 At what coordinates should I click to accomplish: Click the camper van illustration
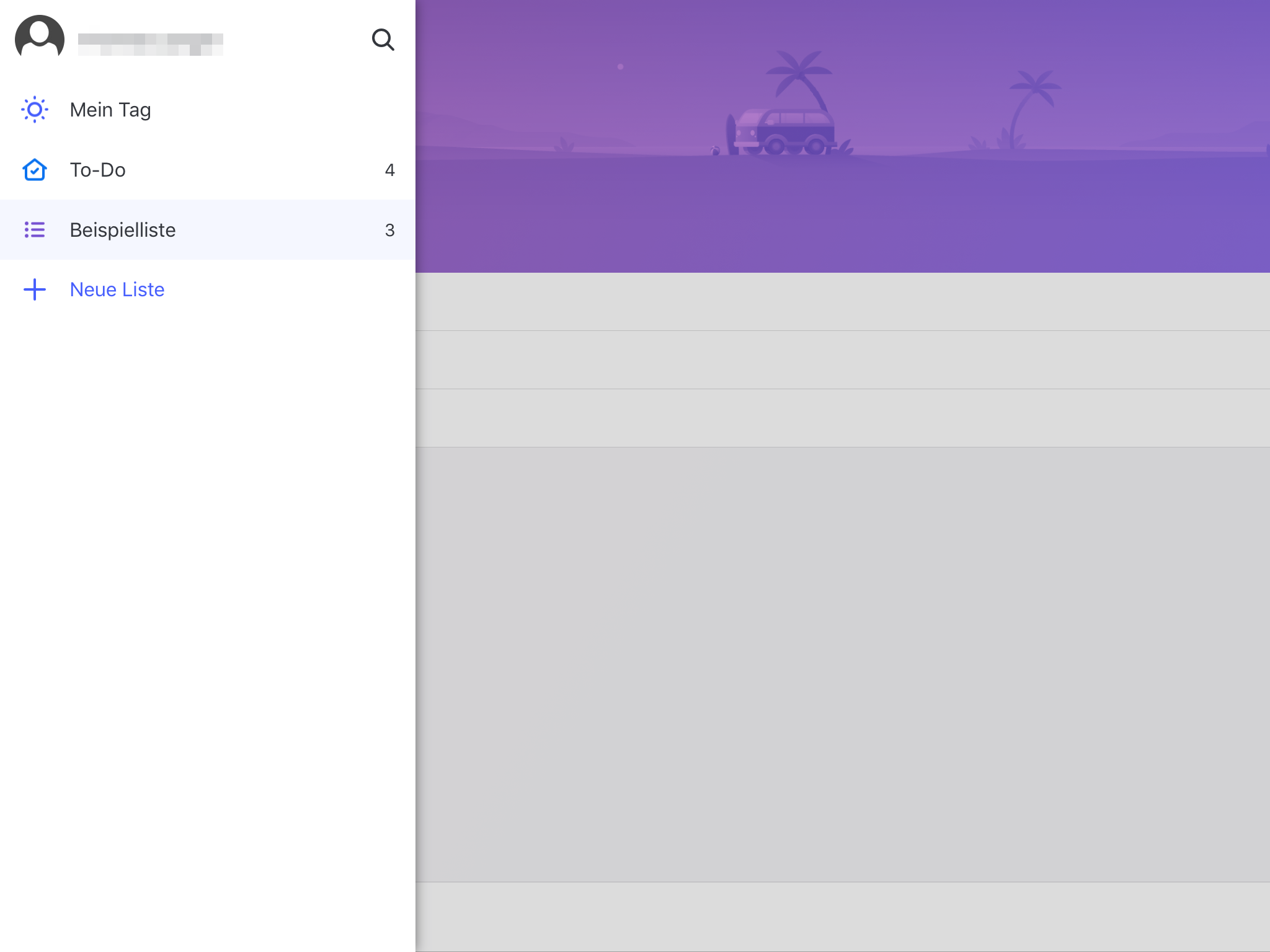(x=784, y=131)
